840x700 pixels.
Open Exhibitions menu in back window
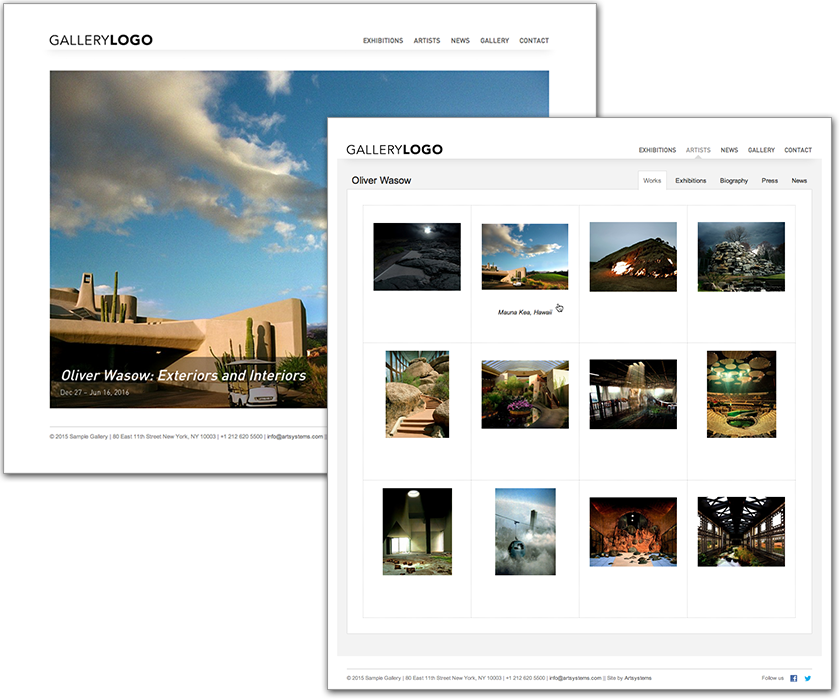(383, 41)
